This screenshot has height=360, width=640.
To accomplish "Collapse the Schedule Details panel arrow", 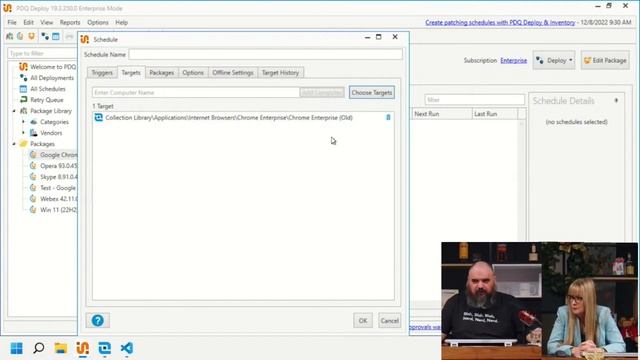I will [616, 100].
